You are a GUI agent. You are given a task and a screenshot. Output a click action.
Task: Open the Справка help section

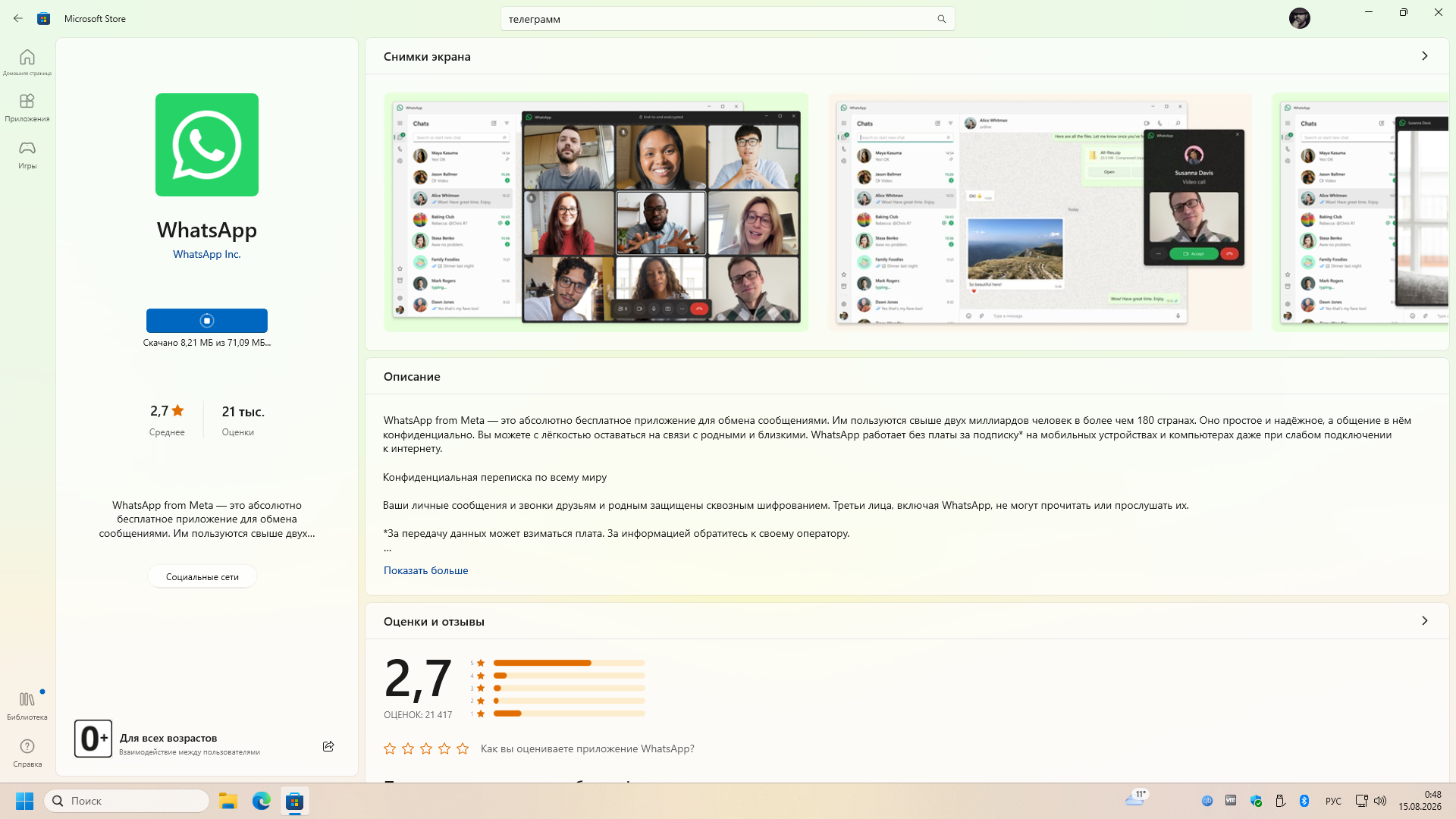27,753
